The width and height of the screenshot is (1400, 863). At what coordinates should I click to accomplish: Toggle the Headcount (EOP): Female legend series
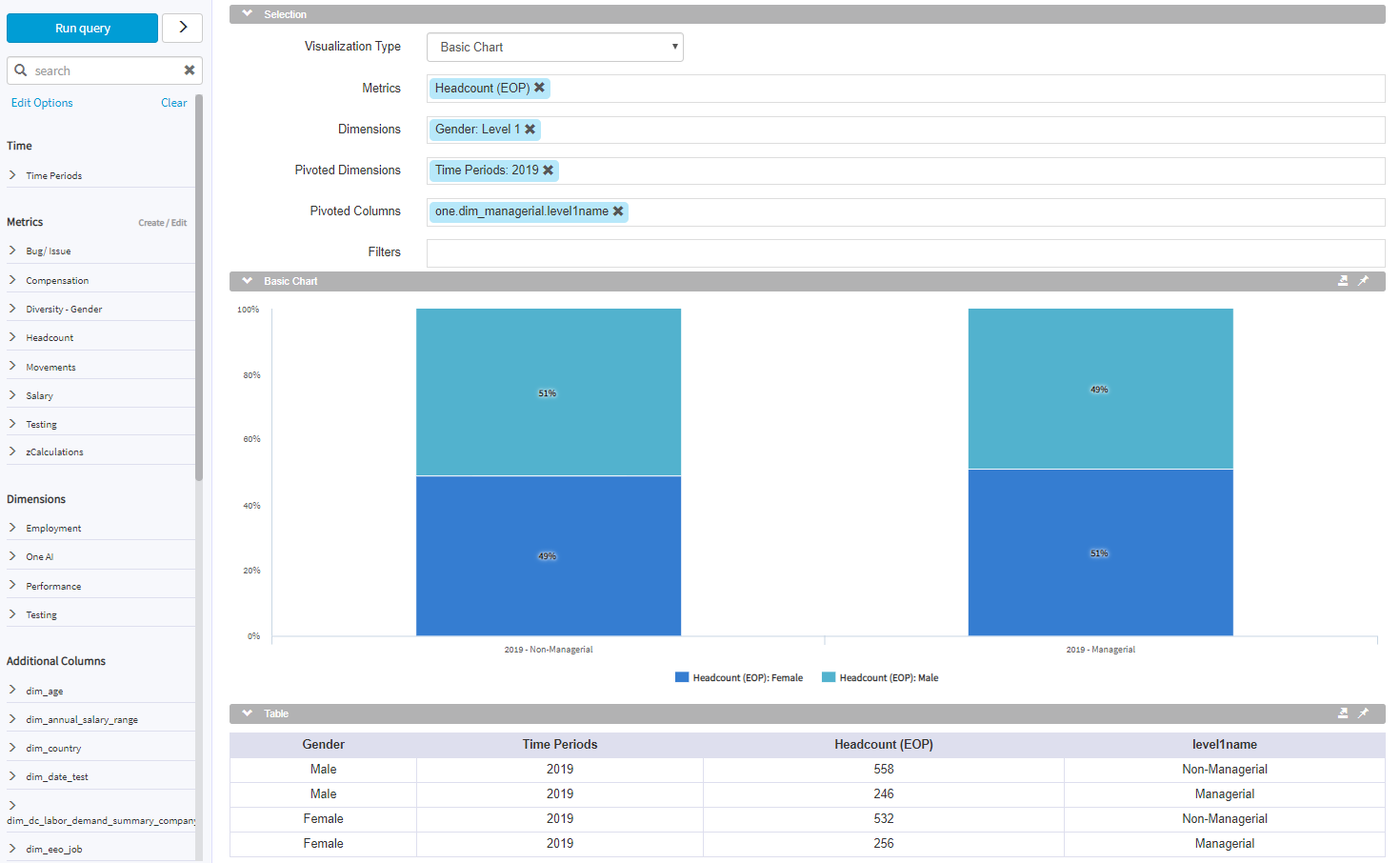(x=739, y=678)
